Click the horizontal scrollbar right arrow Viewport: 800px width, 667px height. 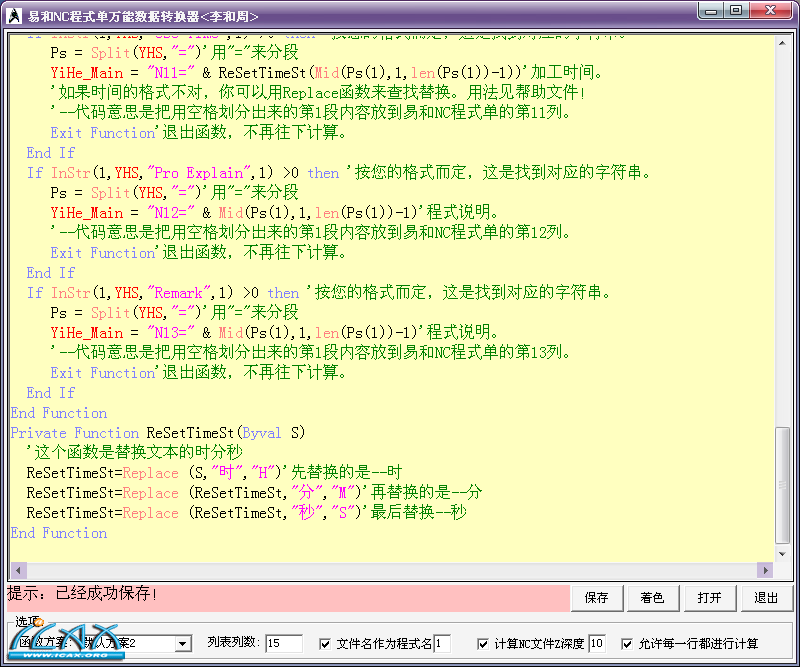[x=765, y=570]
